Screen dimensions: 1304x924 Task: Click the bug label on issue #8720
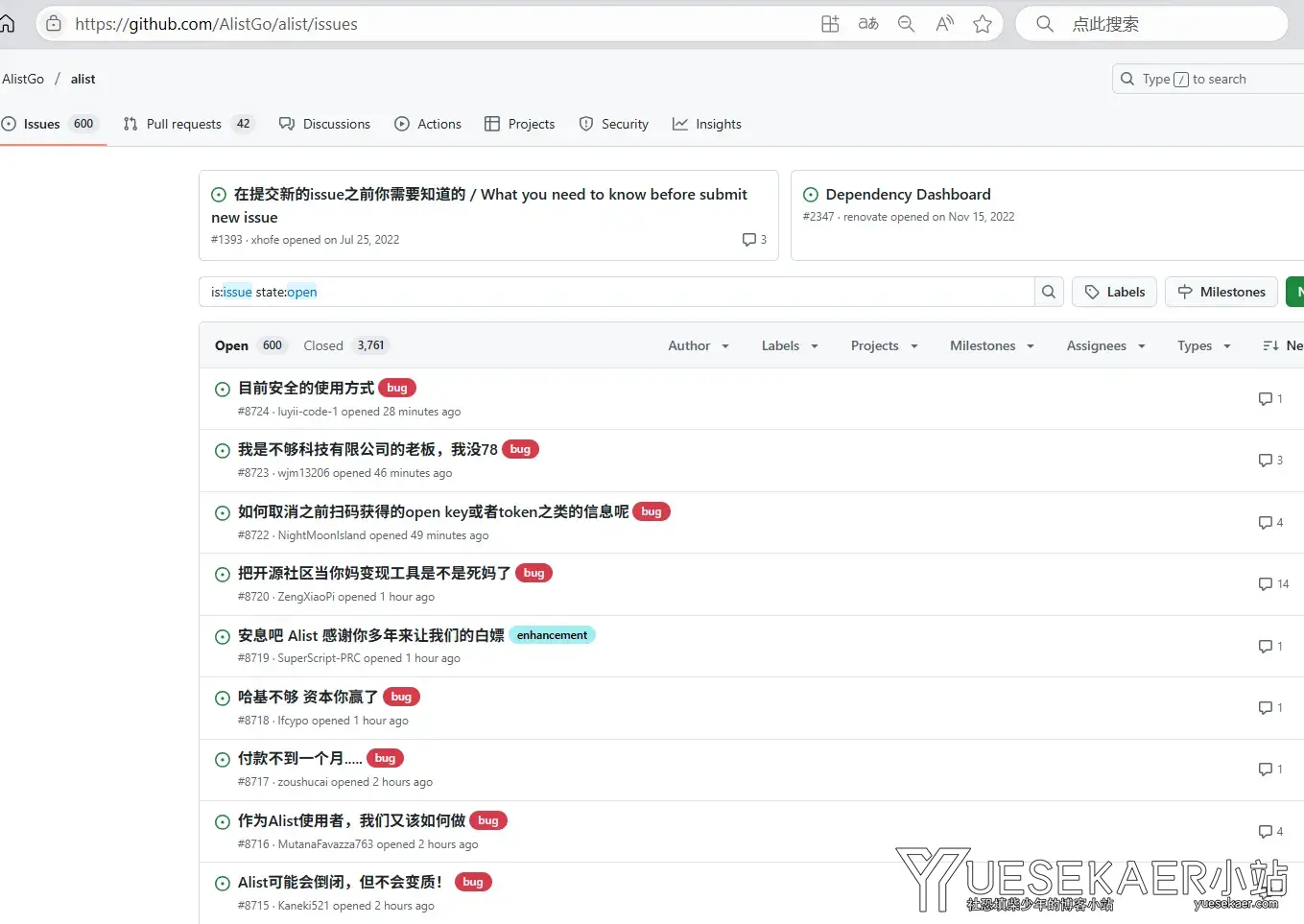[x=534, y=573]
